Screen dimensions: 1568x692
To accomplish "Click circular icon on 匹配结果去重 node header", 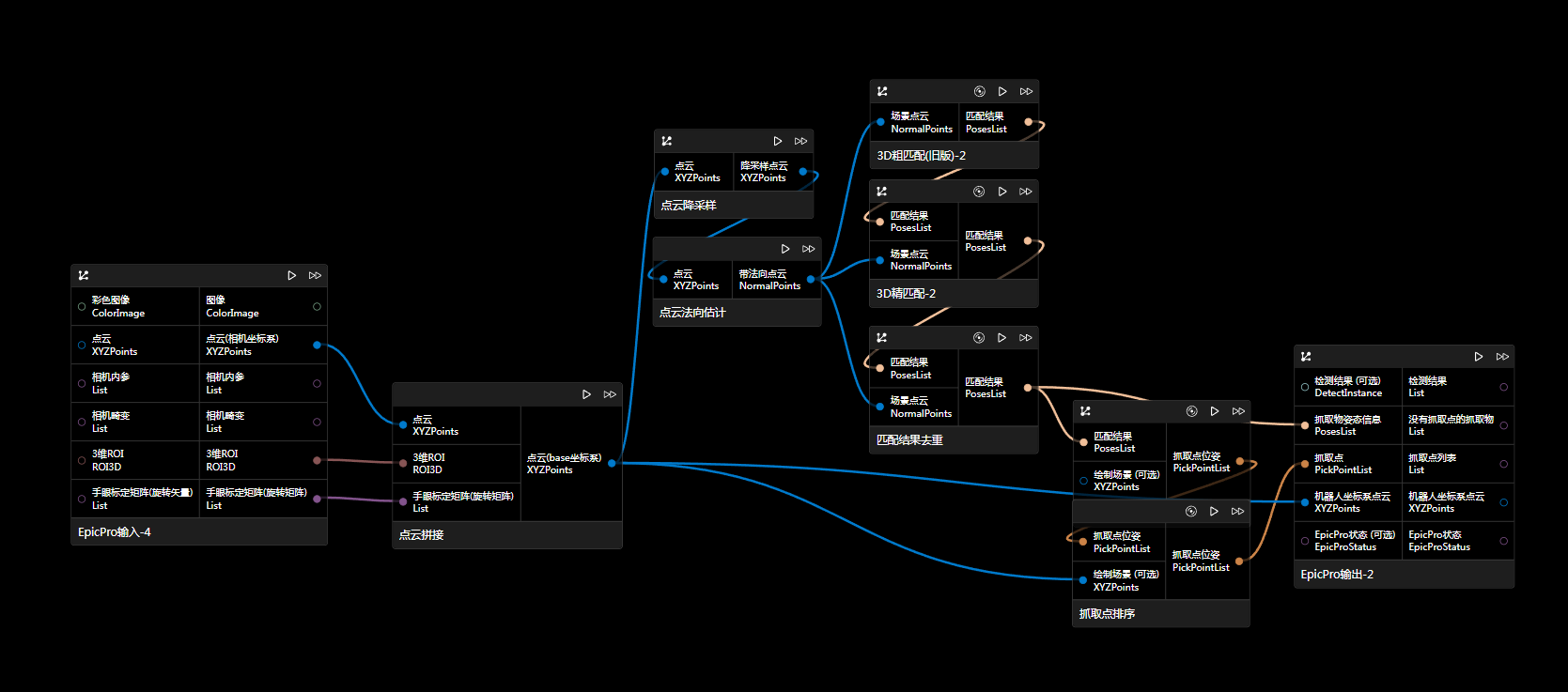I will (979, 338).
